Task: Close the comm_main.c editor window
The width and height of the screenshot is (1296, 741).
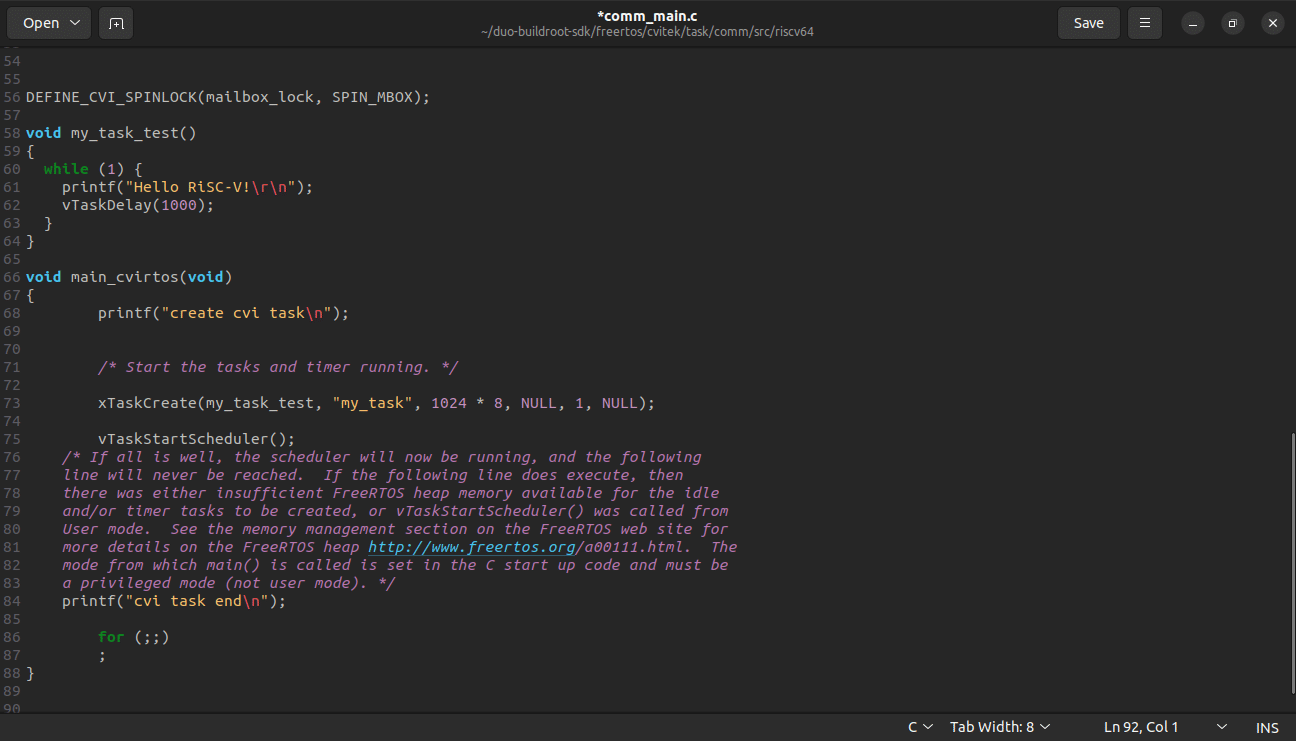Action: (1271, 23)
